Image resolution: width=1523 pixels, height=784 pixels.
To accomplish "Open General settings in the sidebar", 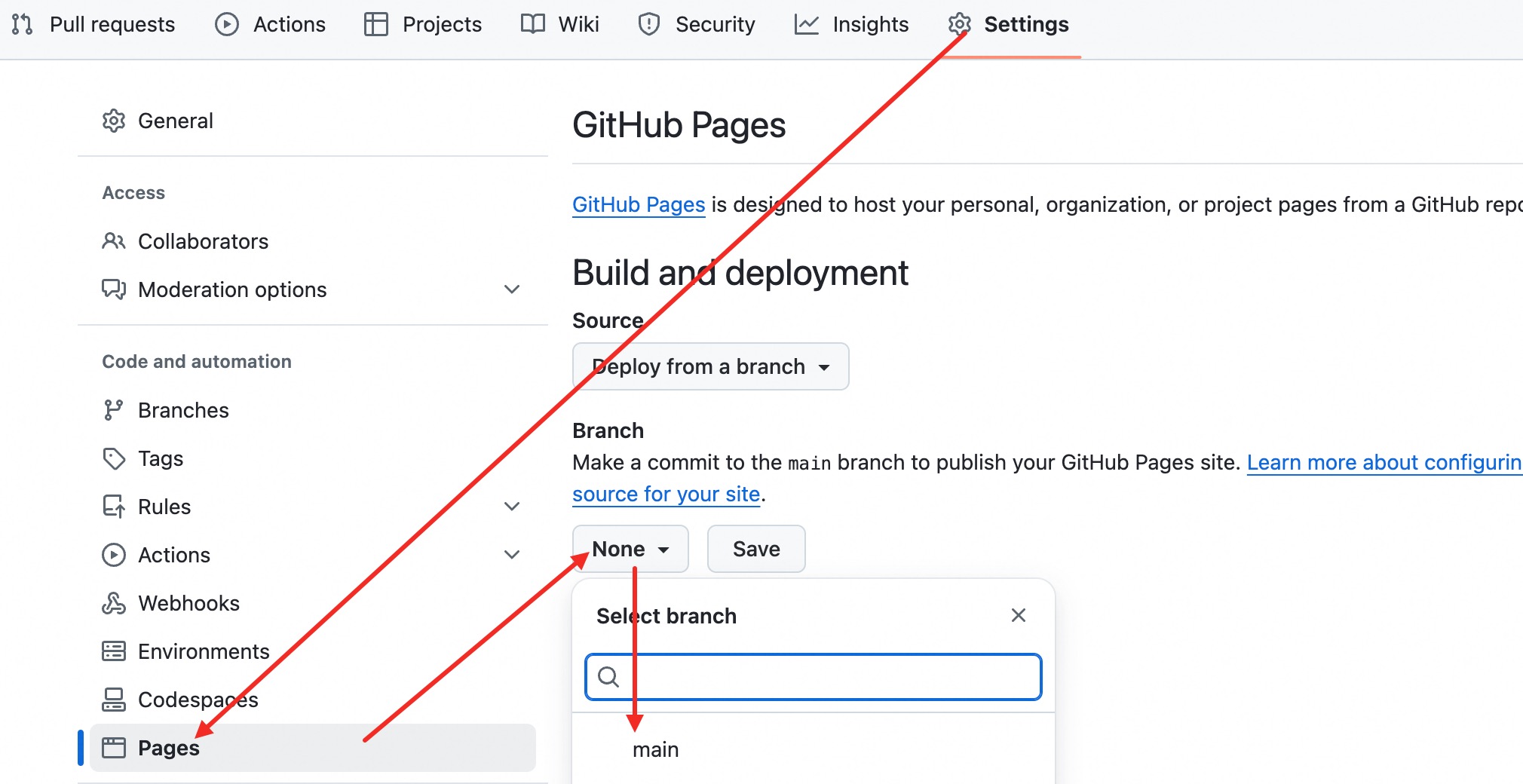I will coord(313,121).
